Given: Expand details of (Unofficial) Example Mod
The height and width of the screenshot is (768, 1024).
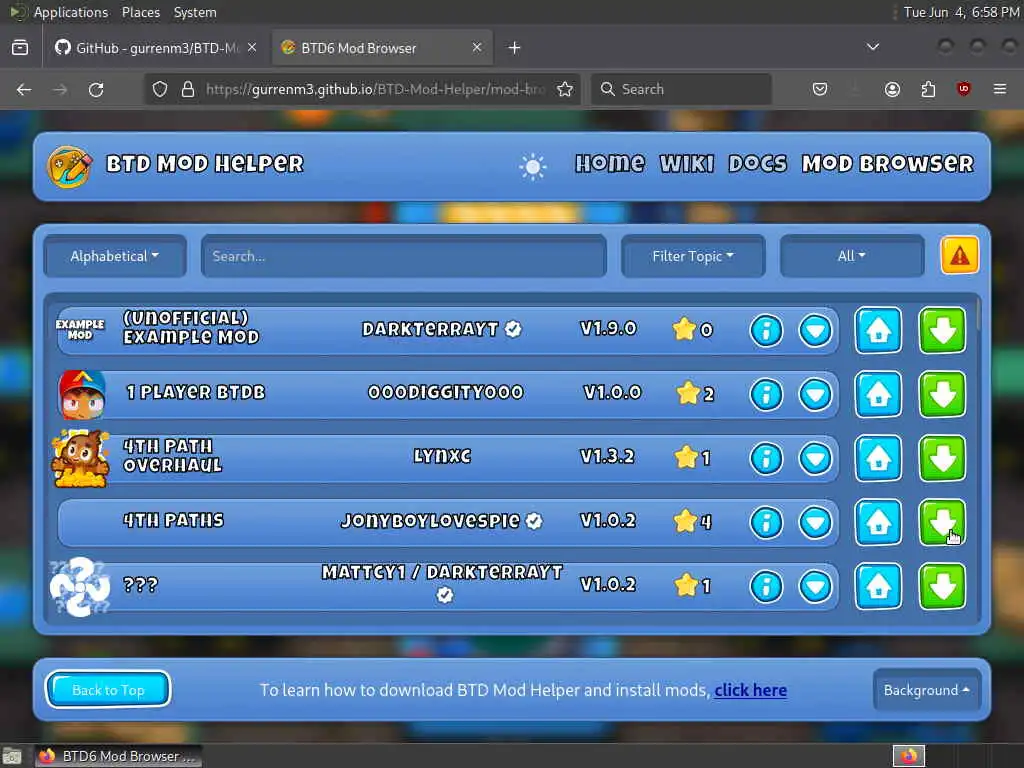Looking at the screenshot, I should (x=815, y=330).
